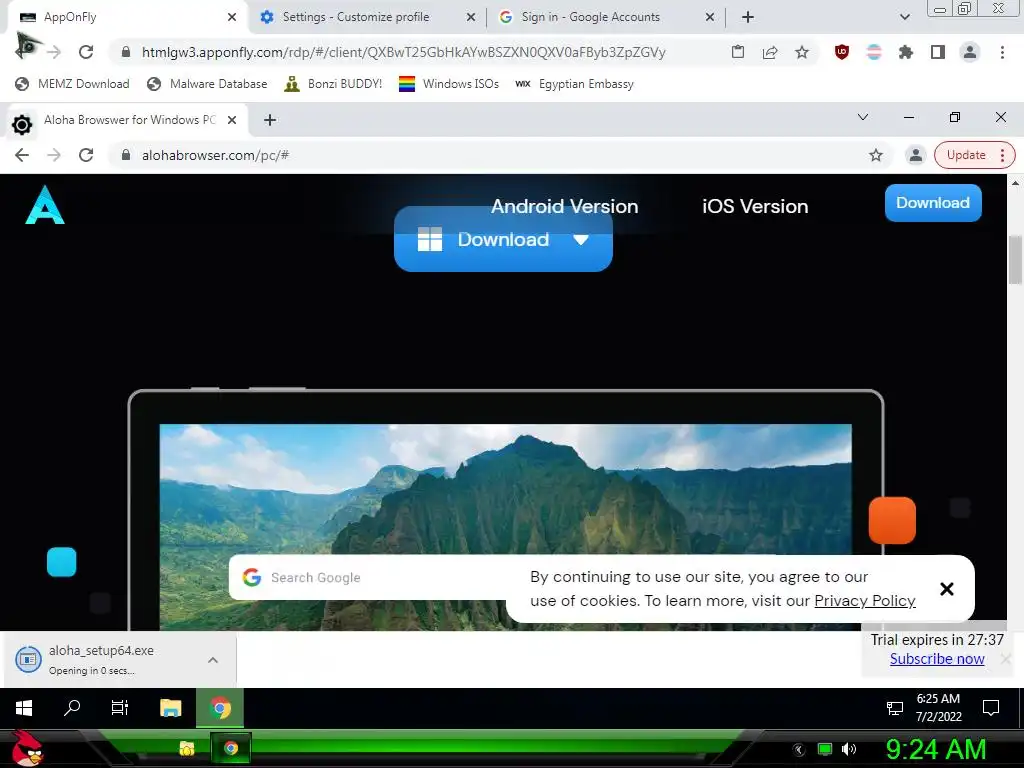The width and height of the screenshot is (1024, 768).
Task: Click the green 9:24 AM clock
Action: 935,749
